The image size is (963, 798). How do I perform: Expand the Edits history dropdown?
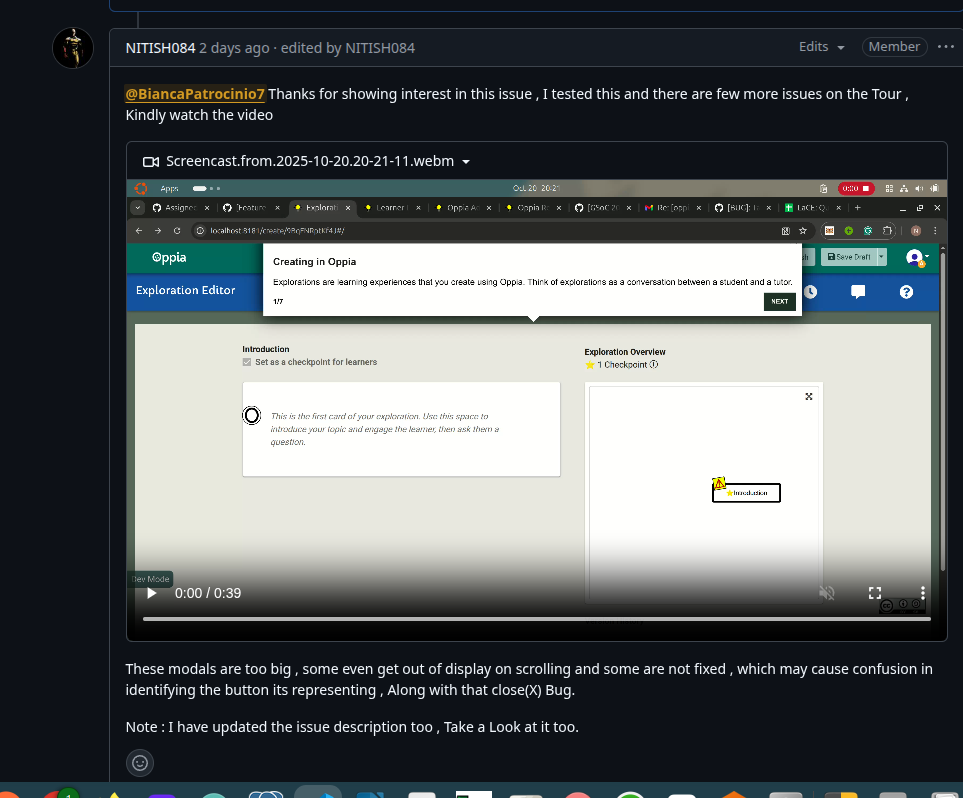[x=822, y=47]
